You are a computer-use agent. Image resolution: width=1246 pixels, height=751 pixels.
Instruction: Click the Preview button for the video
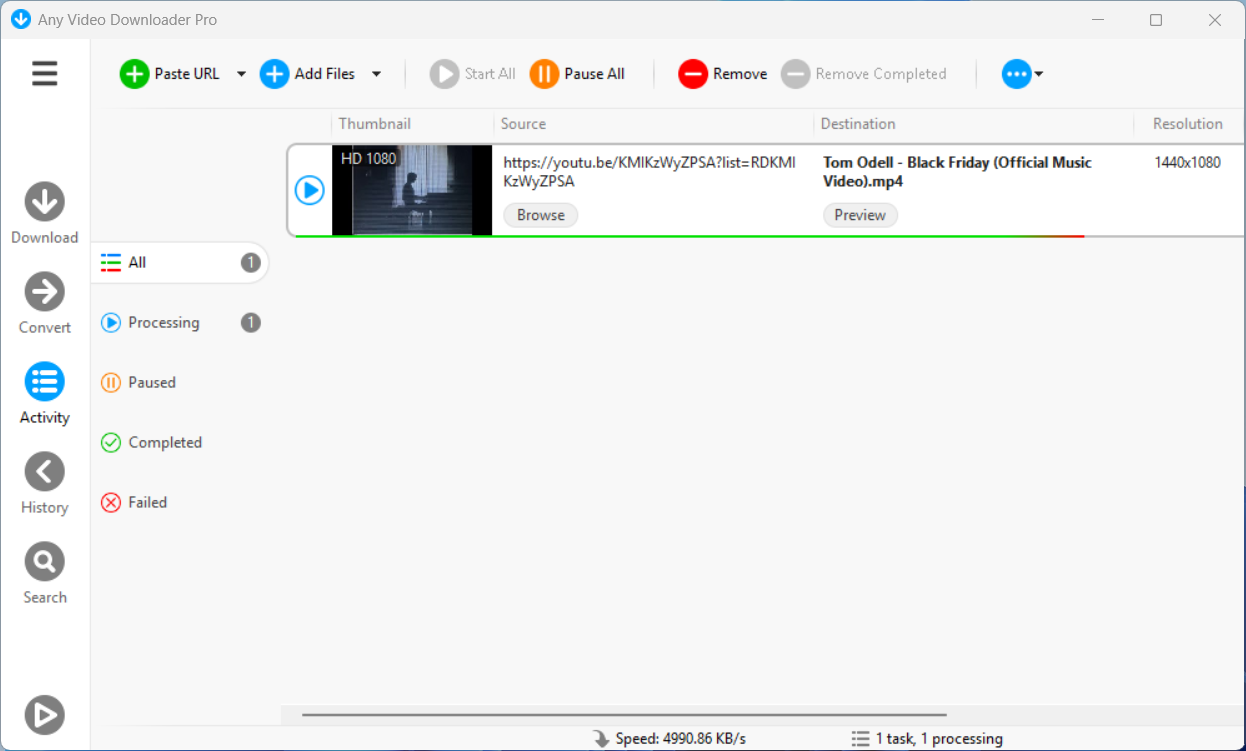click(860, 215)
